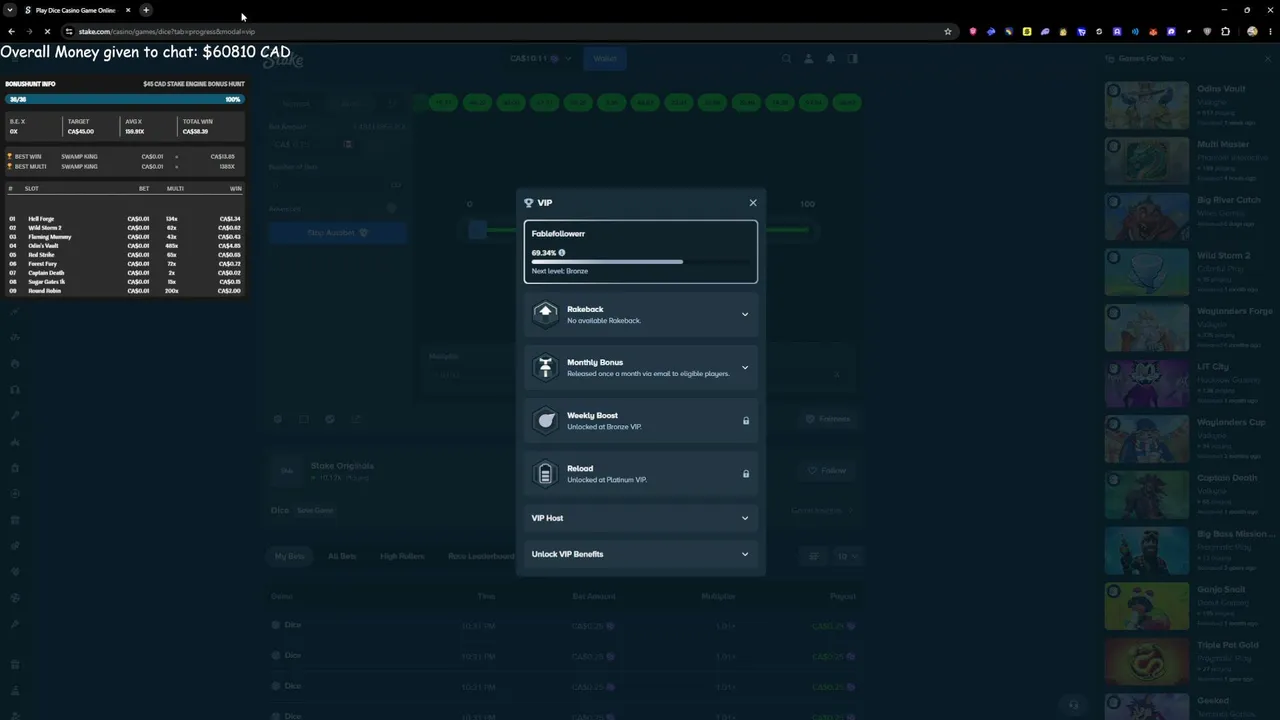
Task: Open Ganja Snail game thumbnail
Action: (x=1147, y=606)
